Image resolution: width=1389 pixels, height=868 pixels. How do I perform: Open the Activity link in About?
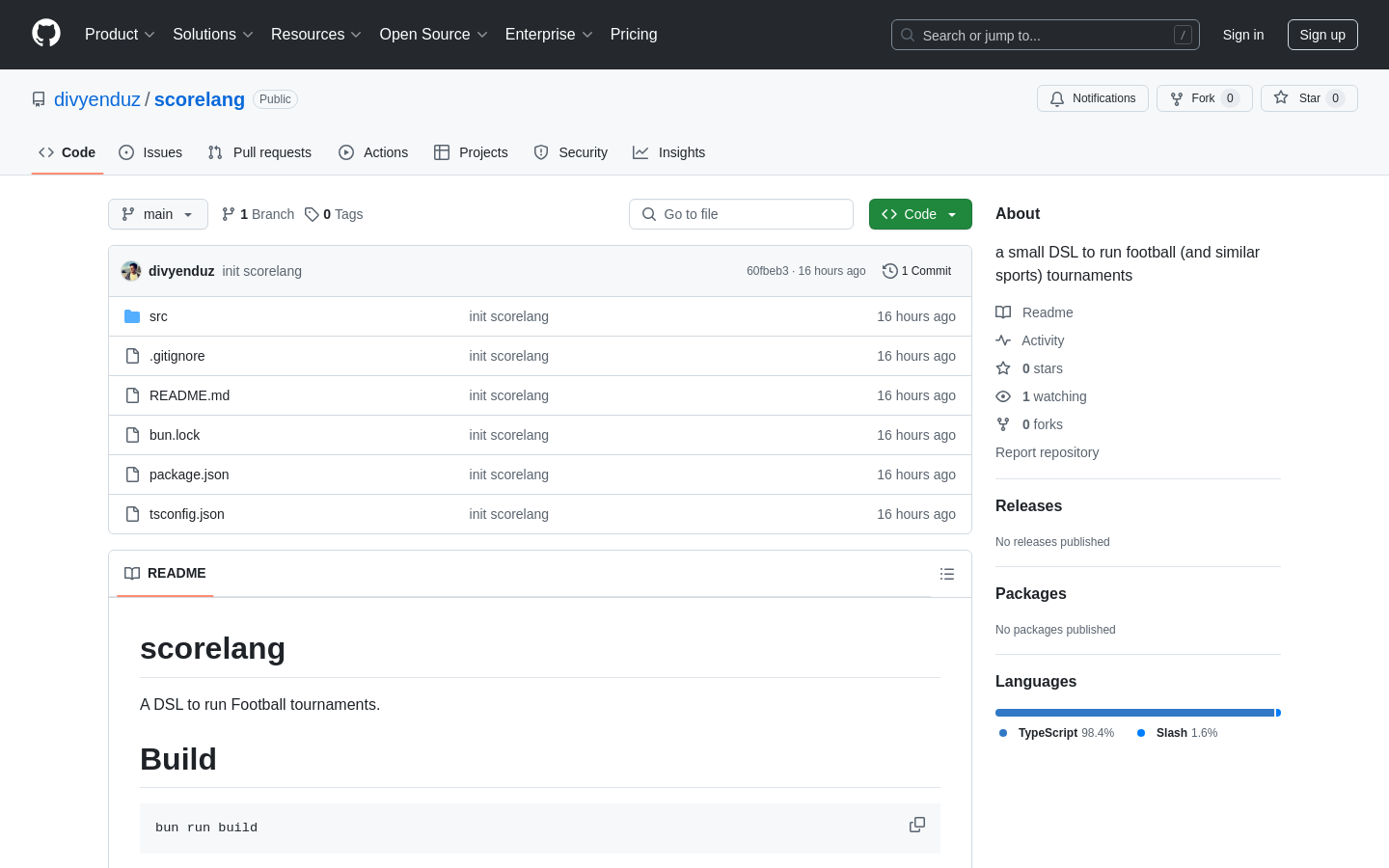point(1030,340)
